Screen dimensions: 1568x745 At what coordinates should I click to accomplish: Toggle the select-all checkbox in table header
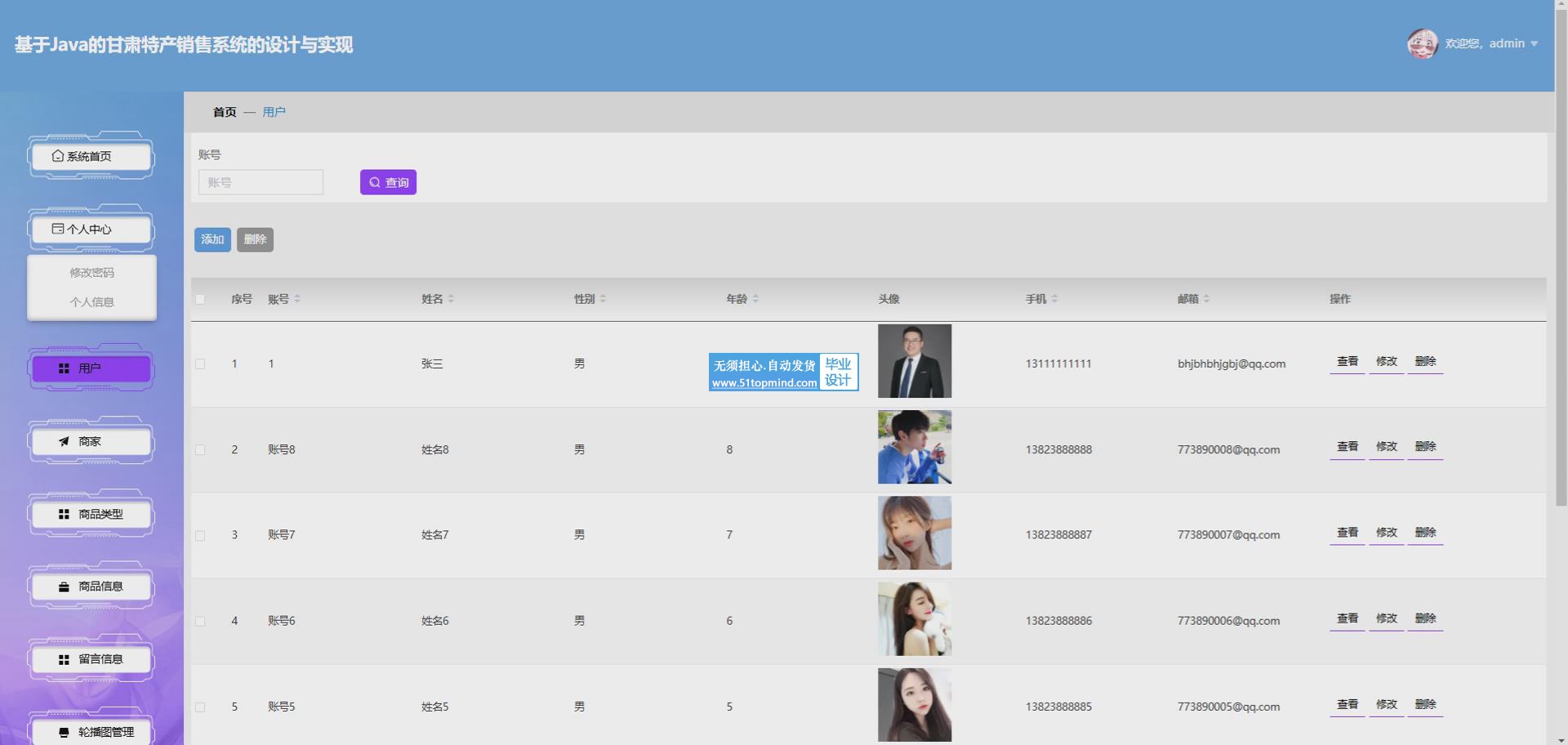coord(200,299)
